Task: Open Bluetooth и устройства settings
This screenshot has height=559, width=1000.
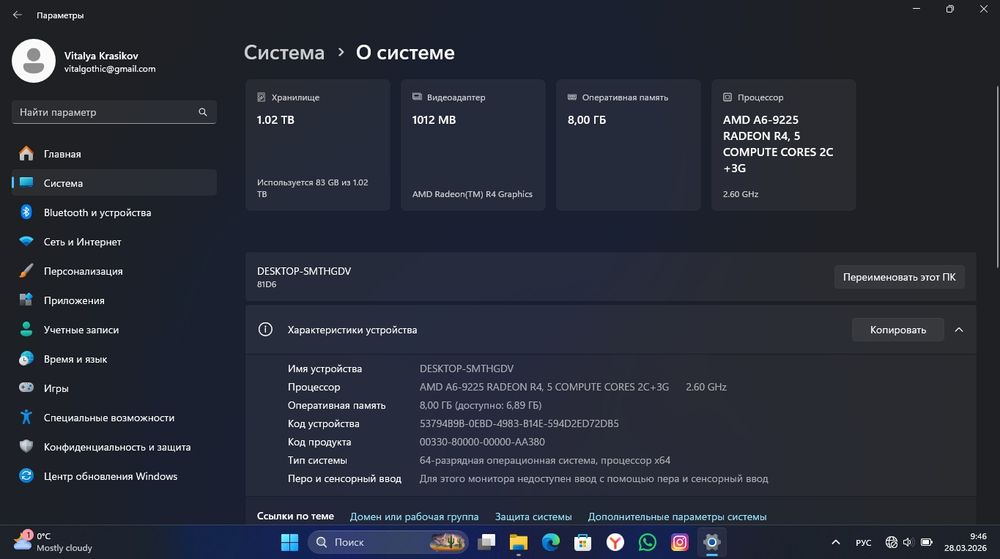Action: [x=114, y=212]
